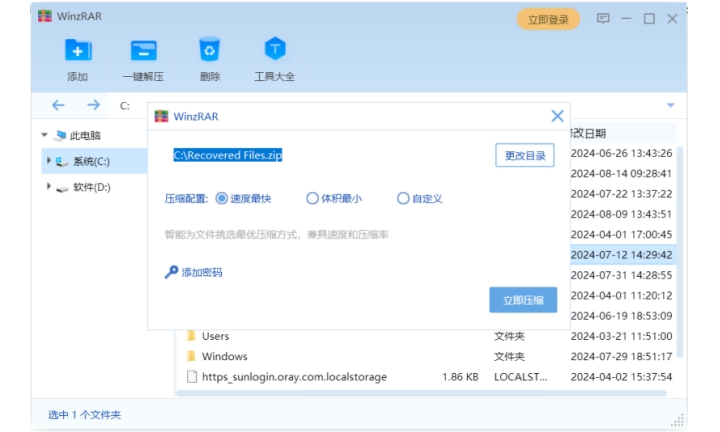Image resolution: width=720 pixels, height=432 pixels.
Task: Click the 删除 delete trash icon
Action: (209, 49)
